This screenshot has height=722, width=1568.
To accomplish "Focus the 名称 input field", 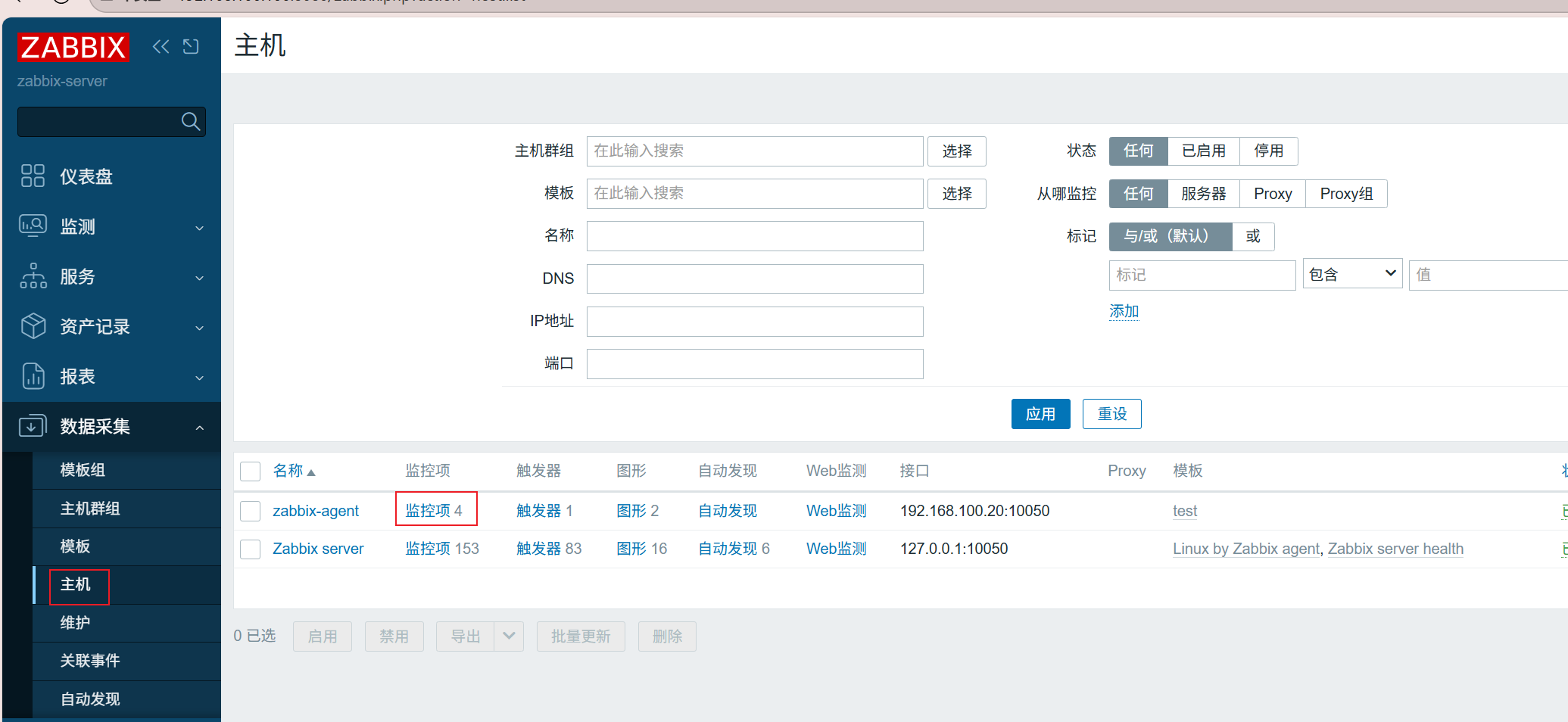I will [x=755, y=236].
